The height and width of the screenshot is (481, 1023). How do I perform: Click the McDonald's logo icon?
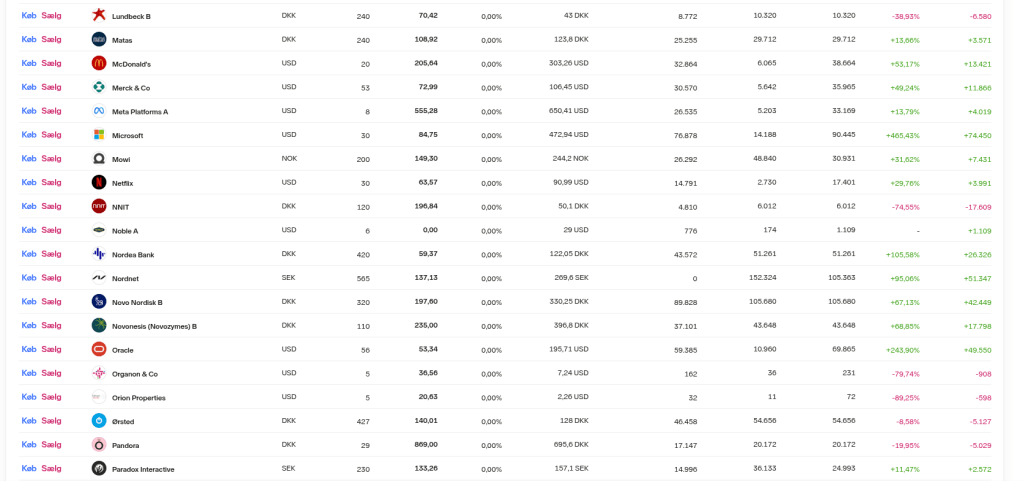pyautogui.click(x=99, y=63)
